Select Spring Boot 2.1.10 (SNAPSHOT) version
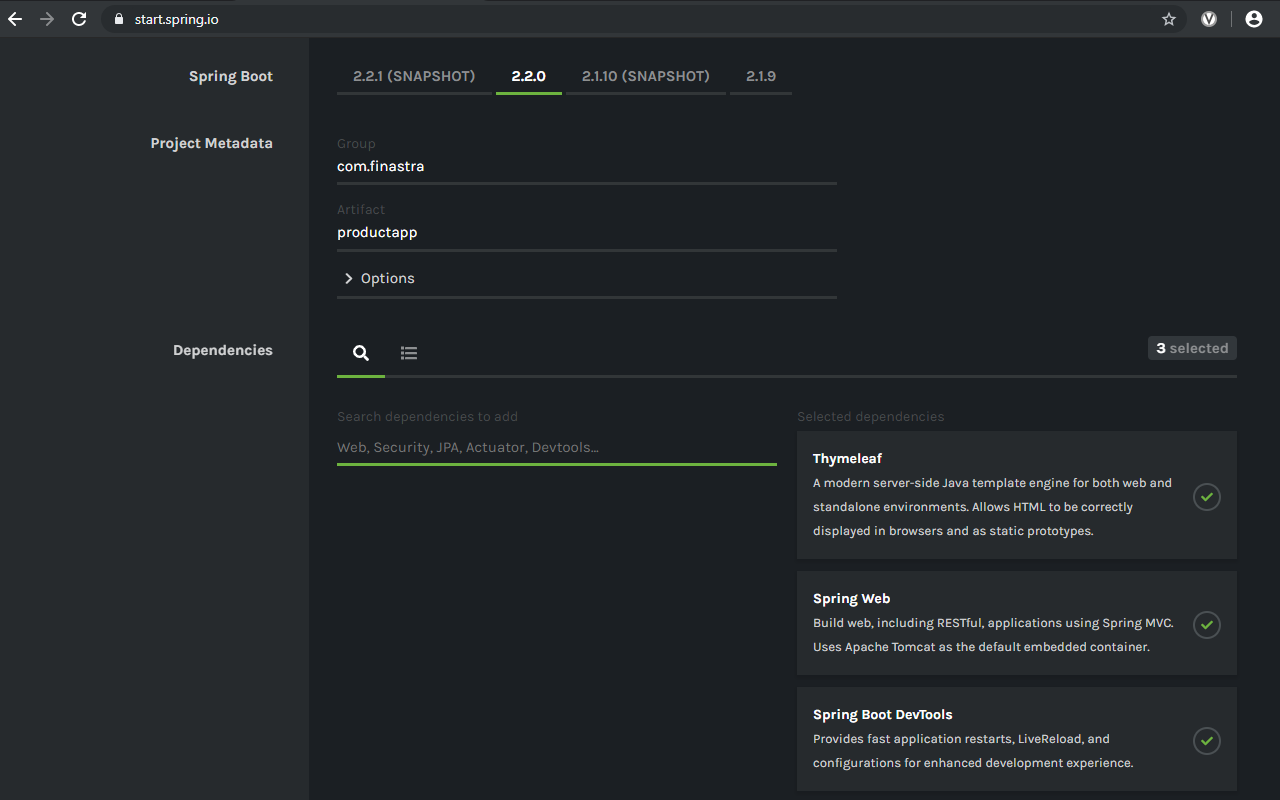The width and height of the screenshot is (1280, 800). click(646, 76)
